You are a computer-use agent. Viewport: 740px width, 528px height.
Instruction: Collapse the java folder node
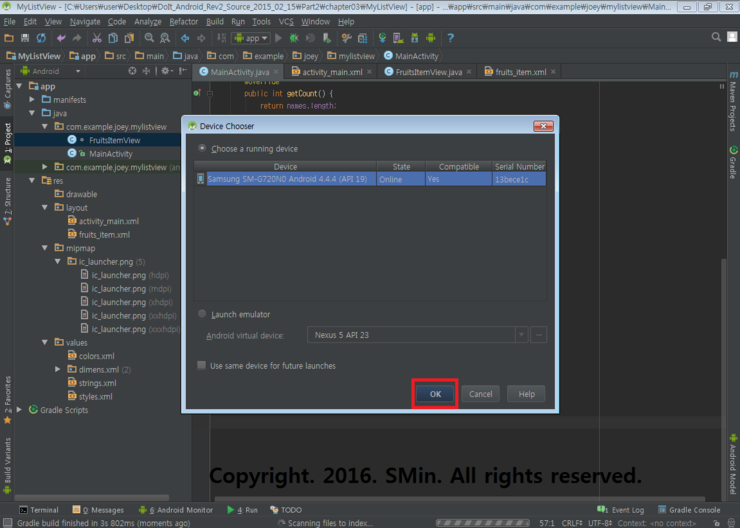click(x=32, y=113)
